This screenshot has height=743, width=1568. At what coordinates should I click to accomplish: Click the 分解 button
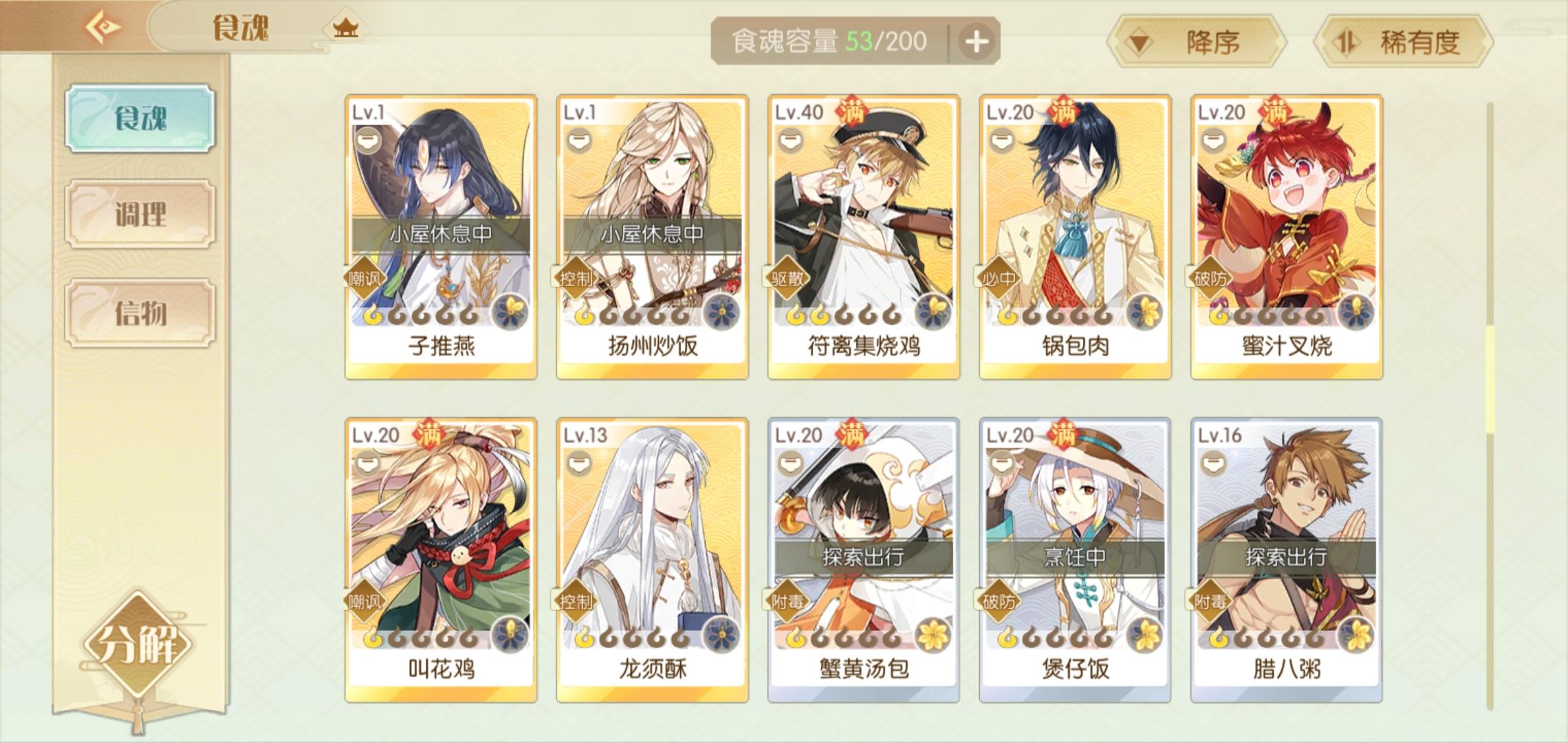pyautogui.click(x=138, y=645)
